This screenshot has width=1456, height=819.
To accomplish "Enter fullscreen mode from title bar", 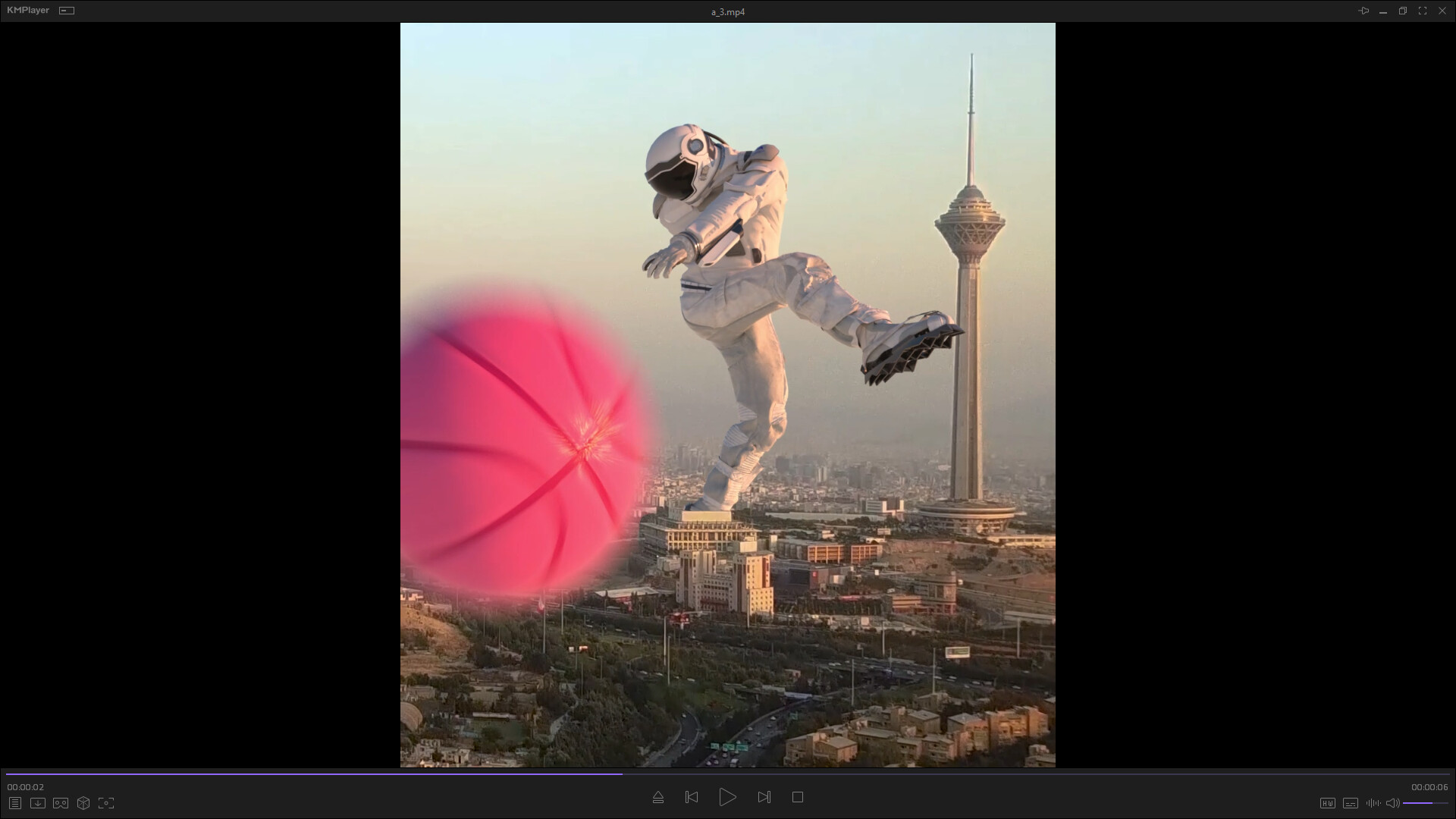I will 1423,11.
